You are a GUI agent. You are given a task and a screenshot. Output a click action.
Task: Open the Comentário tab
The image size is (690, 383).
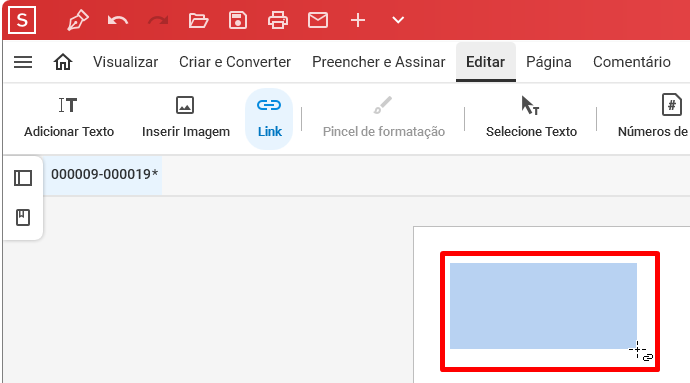tap(631, 62)
